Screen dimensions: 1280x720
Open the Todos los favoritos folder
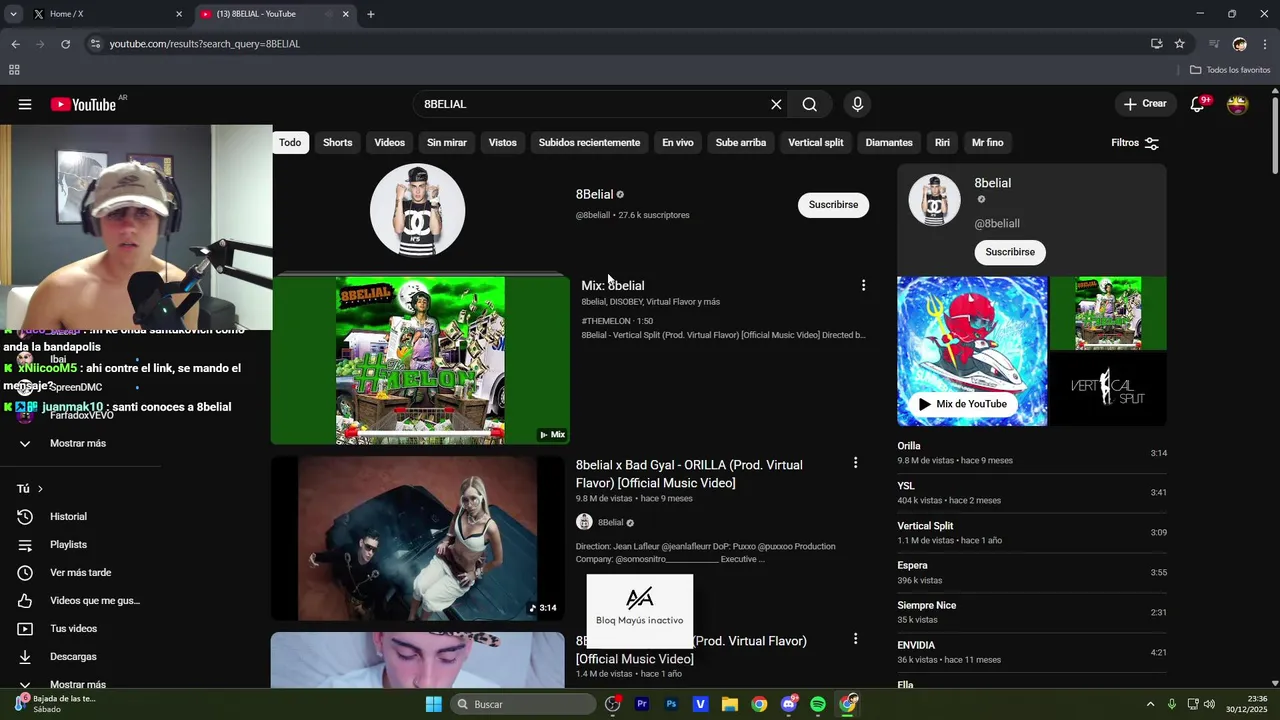pyautogui.click(x=1230, y=70)
